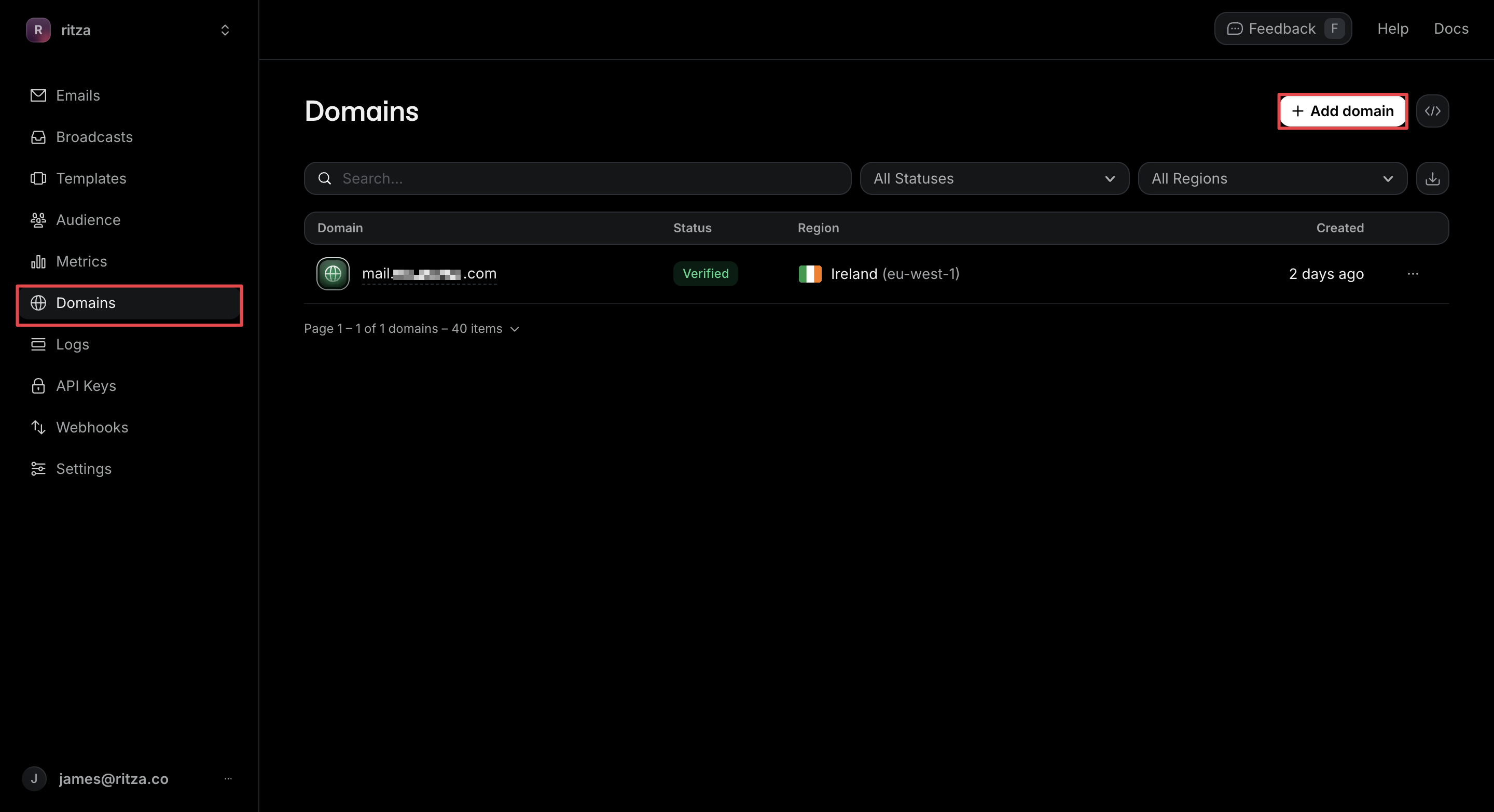
Task: Click the search magnifier icon
Action: click(x=325, y=178)
